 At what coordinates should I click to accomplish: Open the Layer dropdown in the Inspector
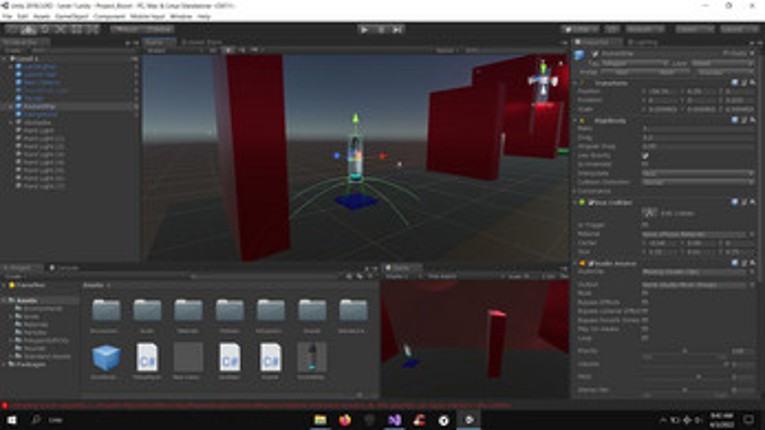723,63
